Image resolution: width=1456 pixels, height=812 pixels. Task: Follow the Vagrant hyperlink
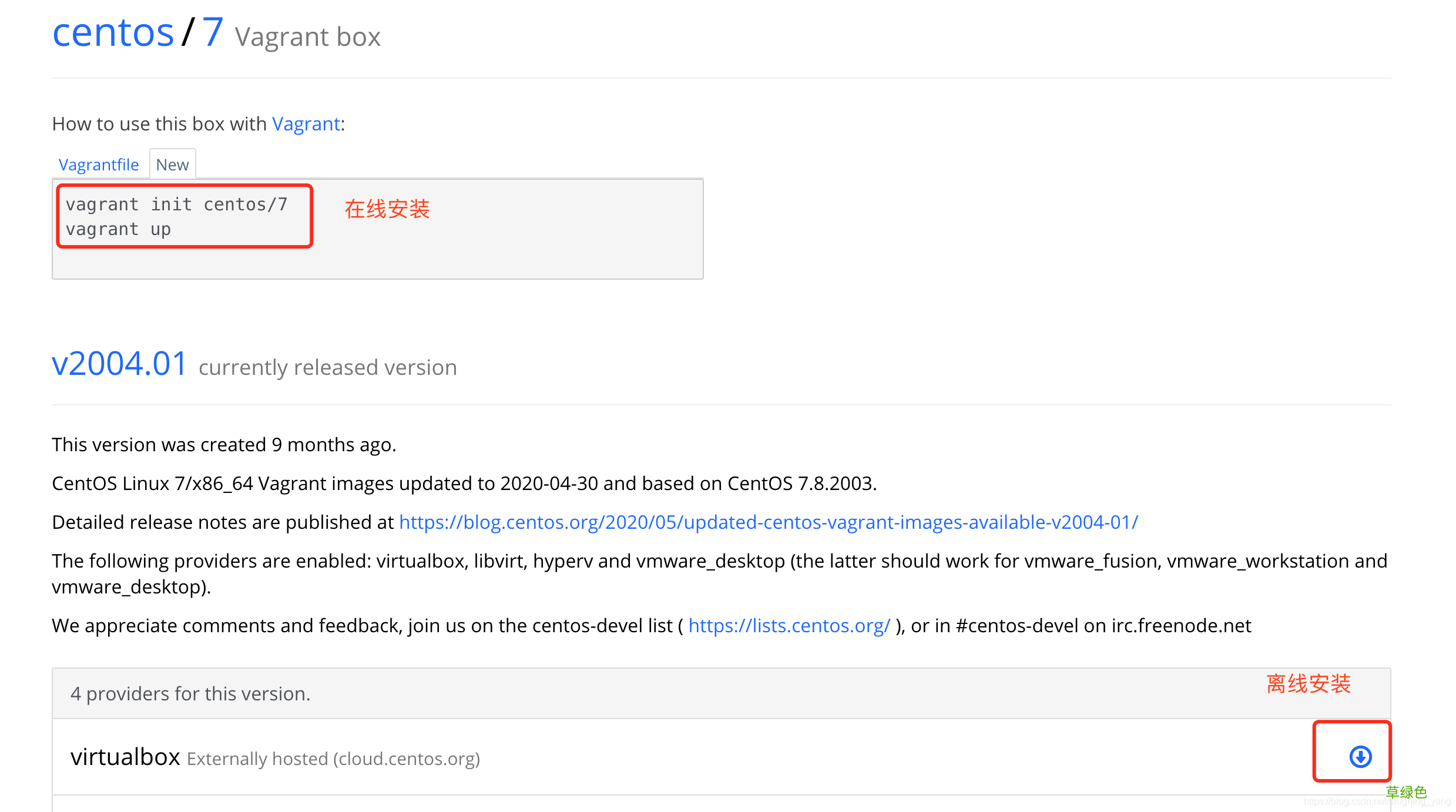coord(305,124)
